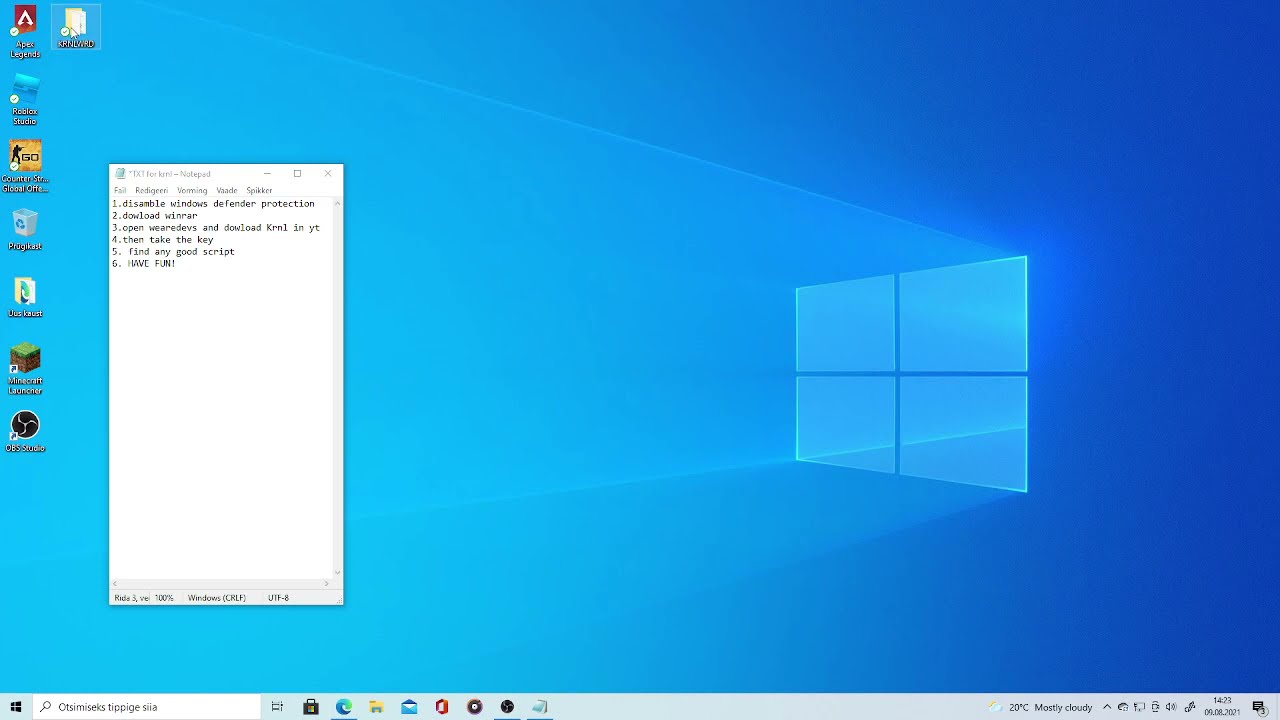Select the Uus kaust folder icon
Image resolution: width=1280 pixels, height=720 pixels.
click(x=25, y=297)
